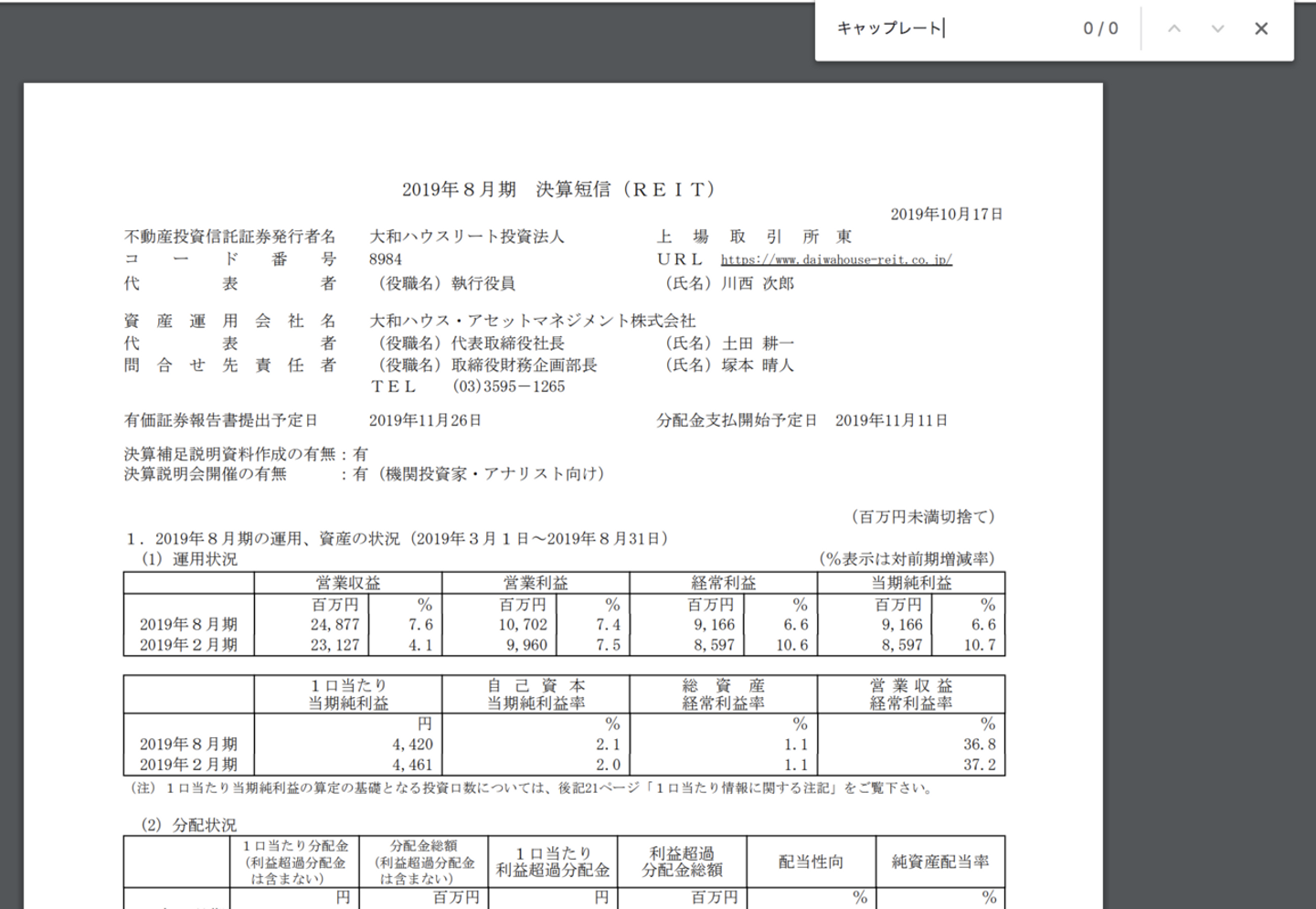Click the code number 8984
The height and width of the screenshot is (909, 1316).
pyautogui.click(x=386, y=259)
